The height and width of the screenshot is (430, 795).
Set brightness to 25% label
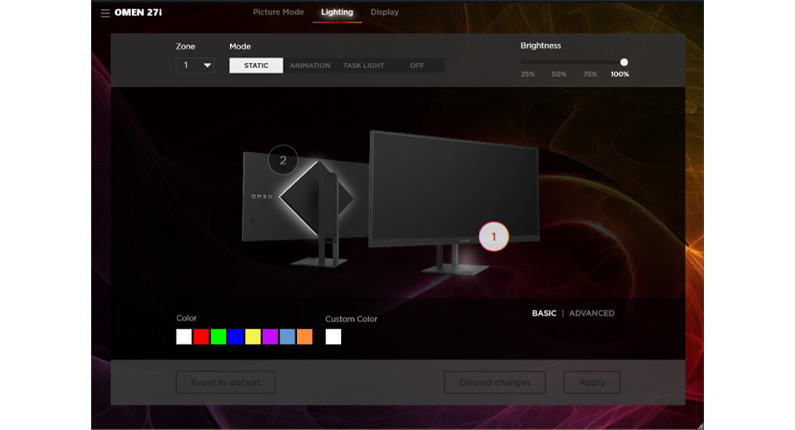[x=528, y=74]
